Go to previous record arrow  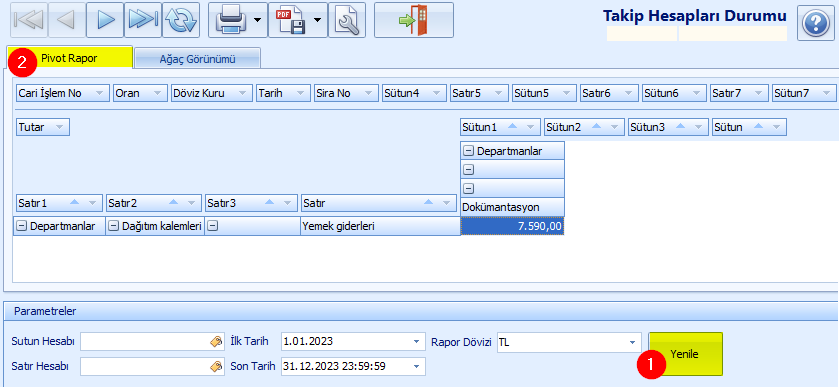click(x=66, y=20)
